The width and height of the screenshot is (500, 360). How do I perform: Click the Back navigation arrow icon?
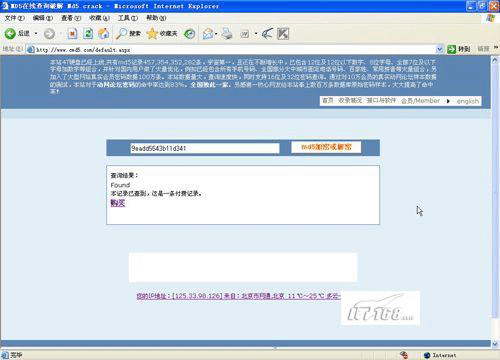(10, 33)
